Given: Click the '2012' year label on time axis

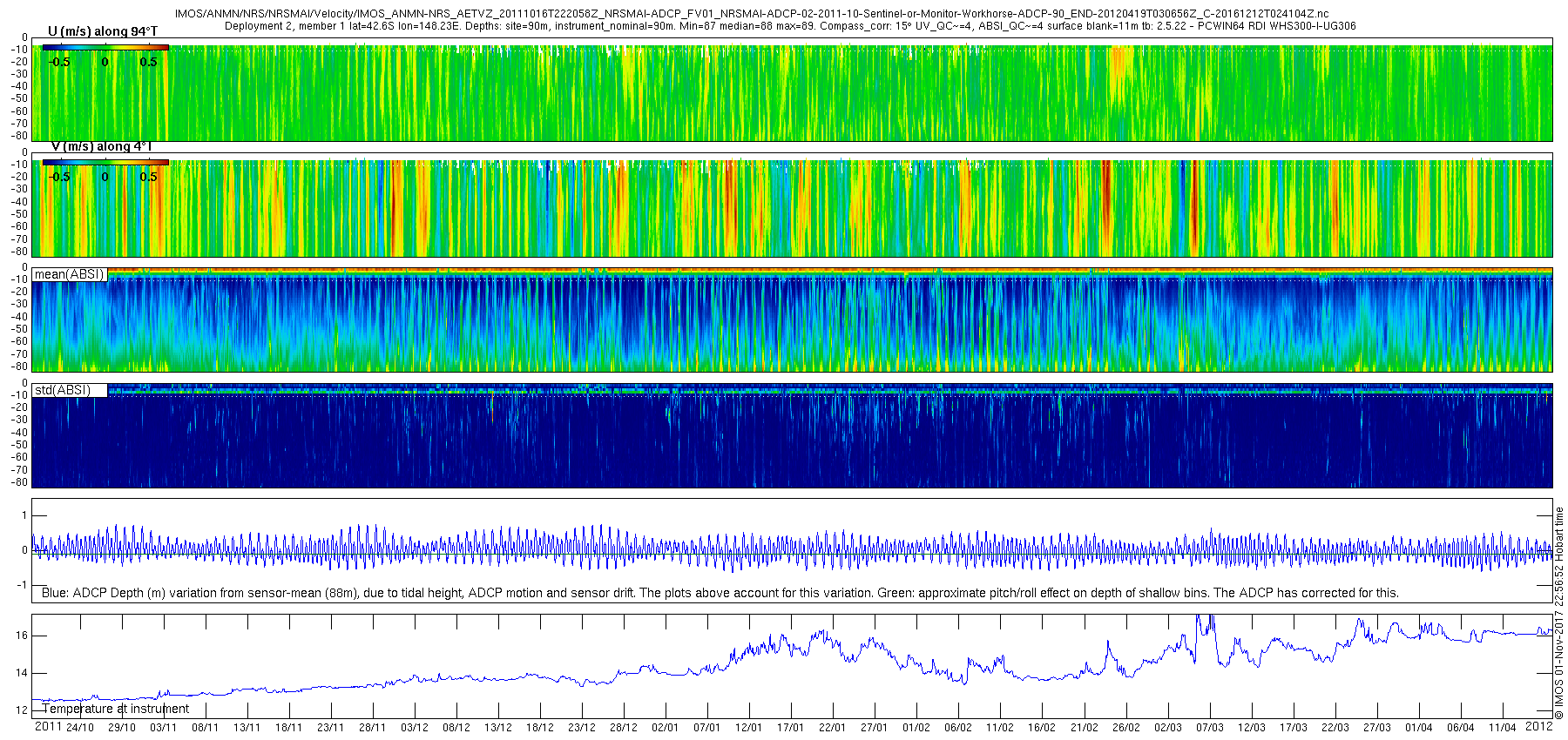Looking at the screenshot, I should point(1539,727).
